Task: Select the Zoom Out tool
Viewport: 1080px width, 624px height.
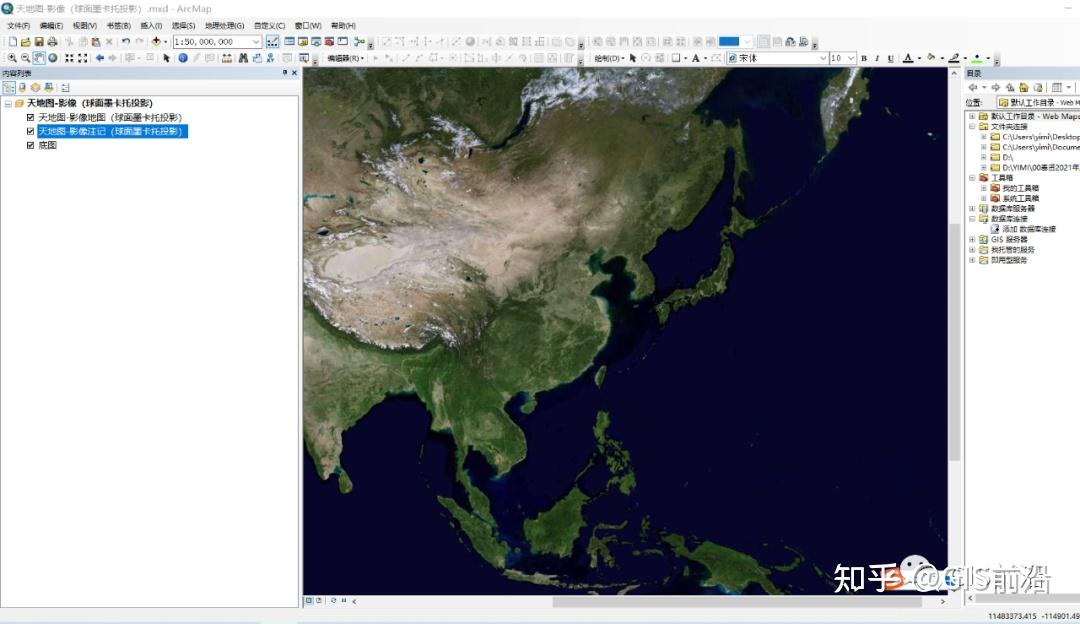Action: tap(25, 59)
